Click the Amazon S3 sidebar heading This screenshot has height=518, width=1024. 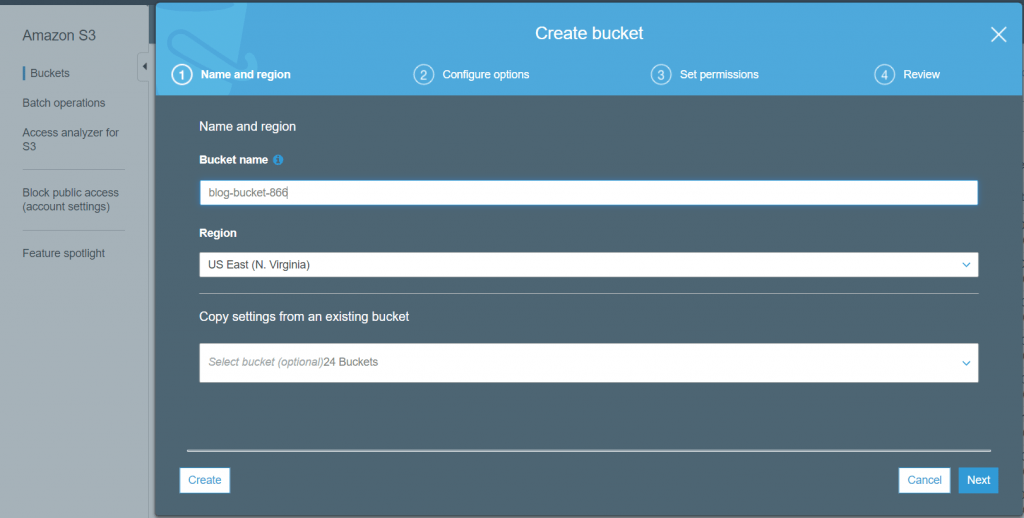pos(59,36)
